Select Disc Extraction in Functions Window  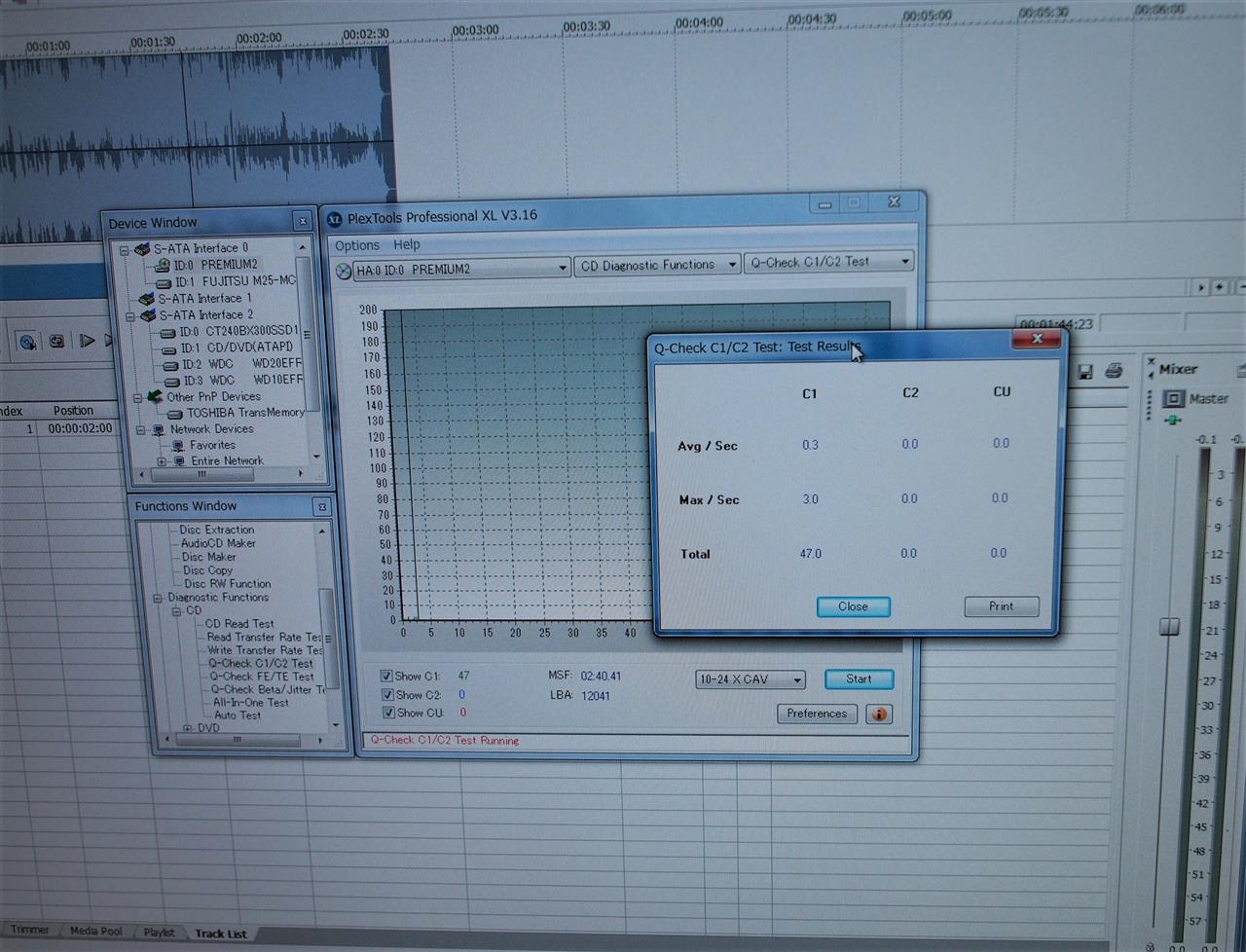coord(216,531)
